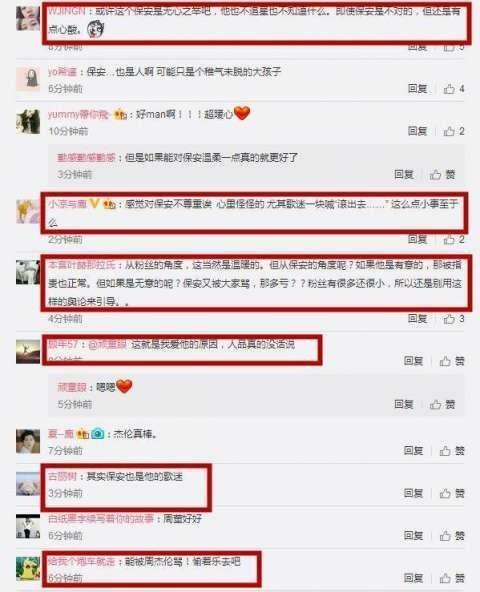Reply to comment 杰伦真棒

pyautogui.click(x=413, y=450)
